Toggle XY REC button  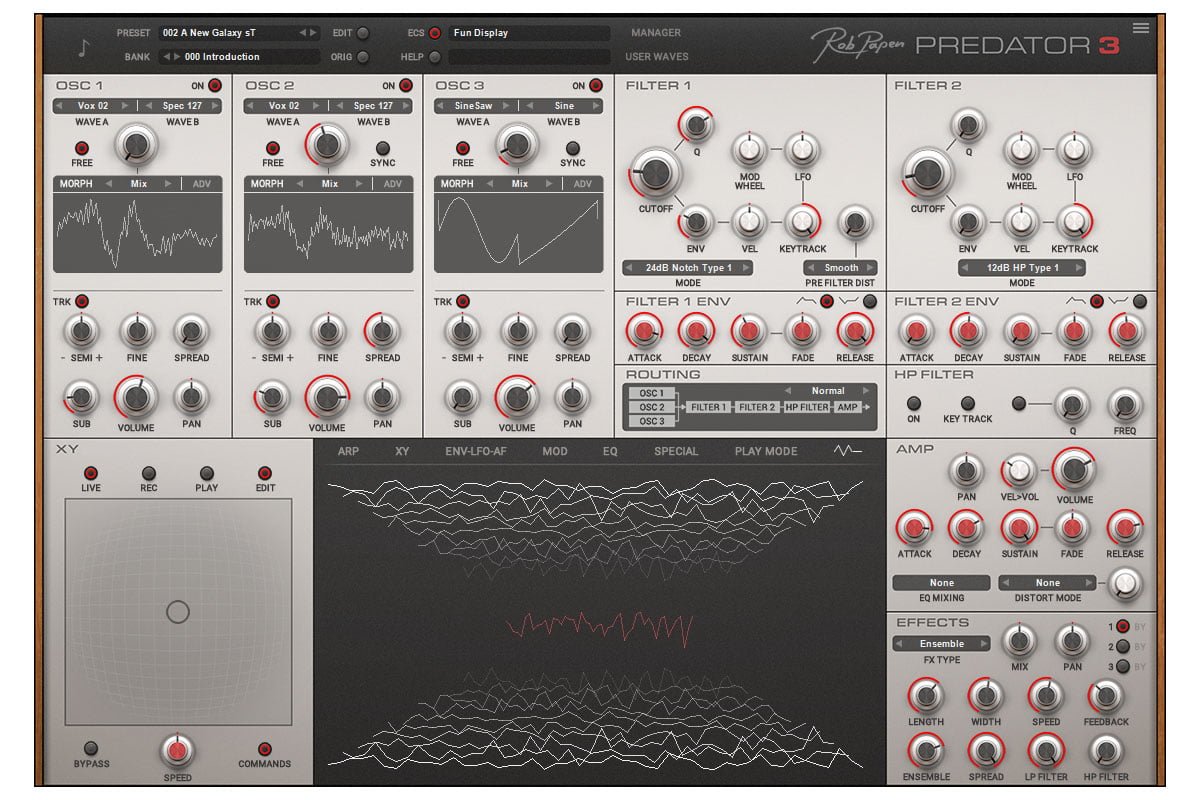149,473
